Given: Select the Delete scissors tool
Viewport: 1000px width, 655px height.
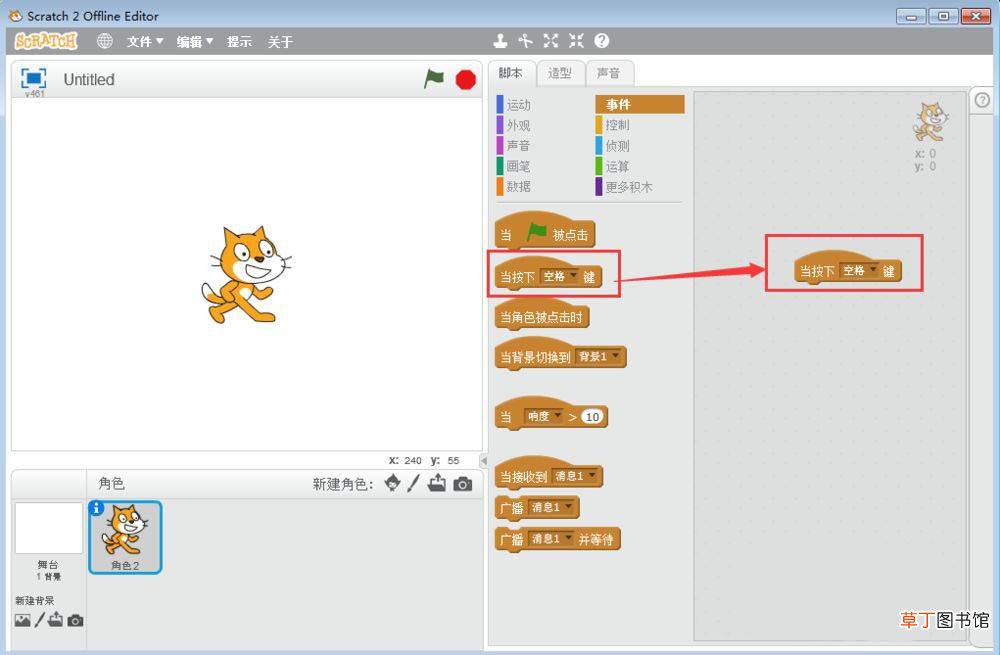Looking at the screenshot, I should [525, 41].
